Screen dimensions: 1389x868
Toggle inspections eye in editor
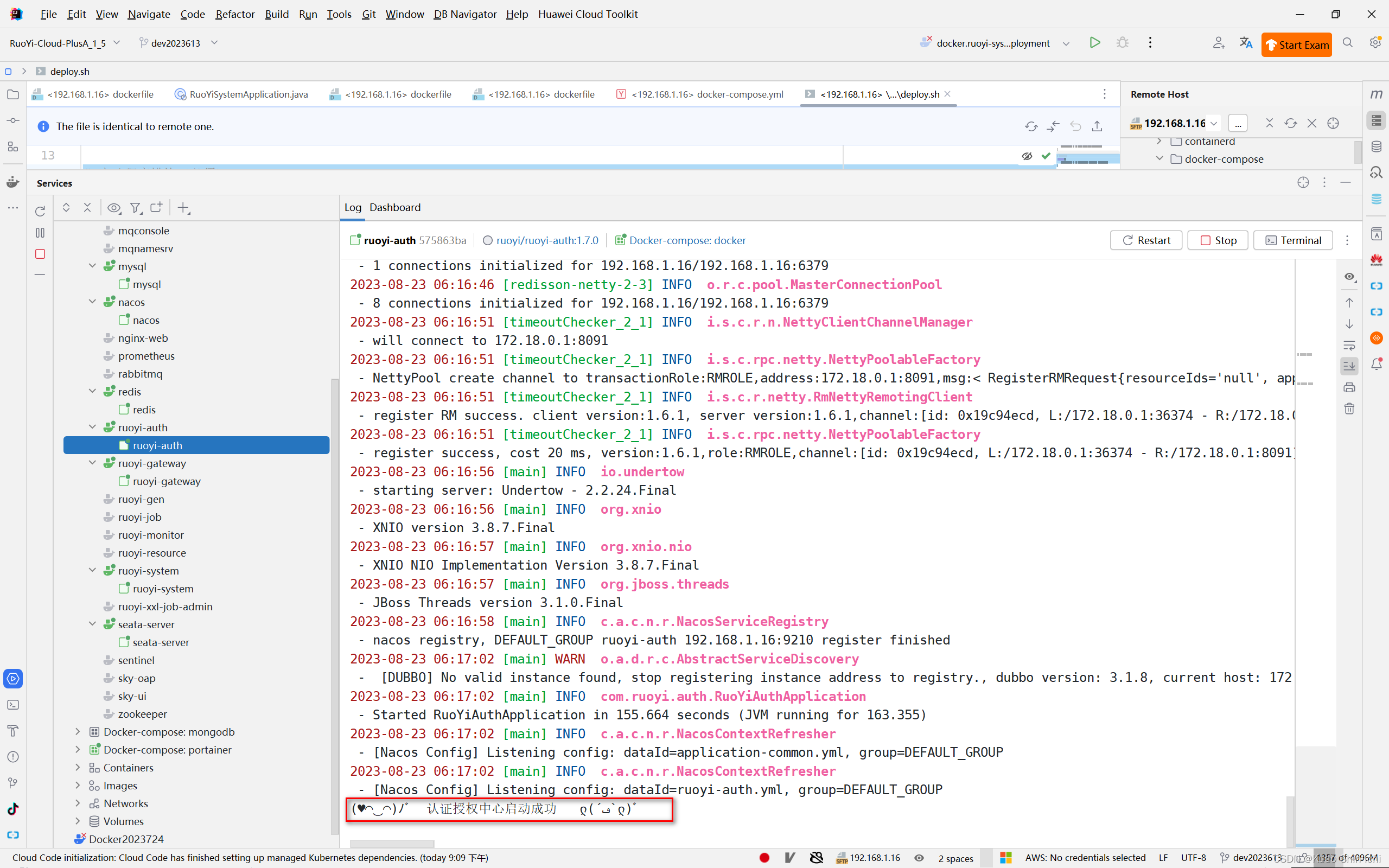coord(1027,156)
